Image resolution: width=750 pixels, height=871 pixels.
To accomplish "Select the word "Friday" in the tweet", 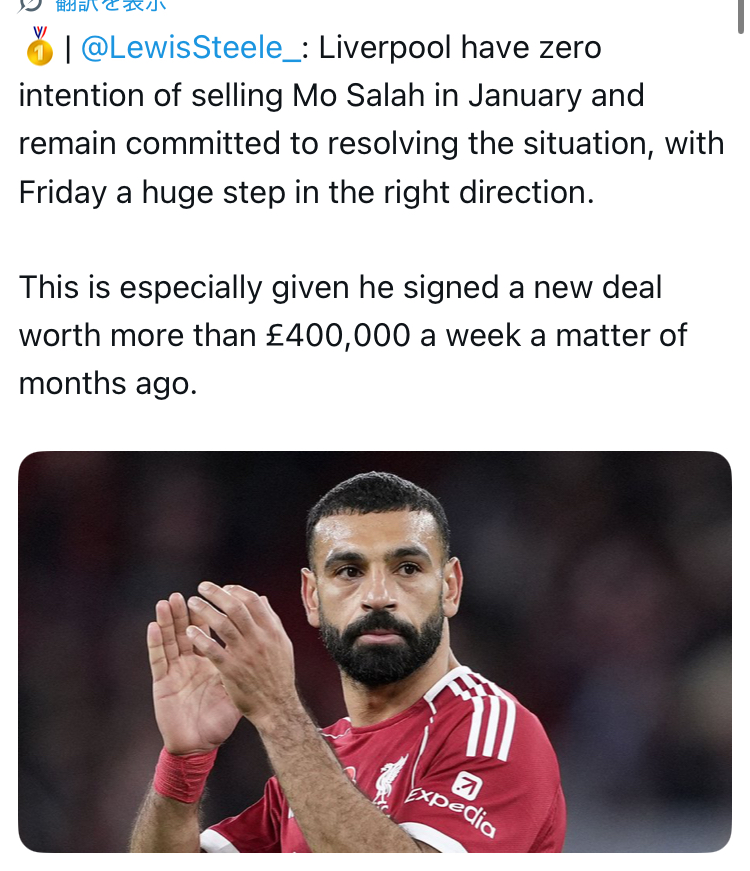I will click(x=62, y=191).
